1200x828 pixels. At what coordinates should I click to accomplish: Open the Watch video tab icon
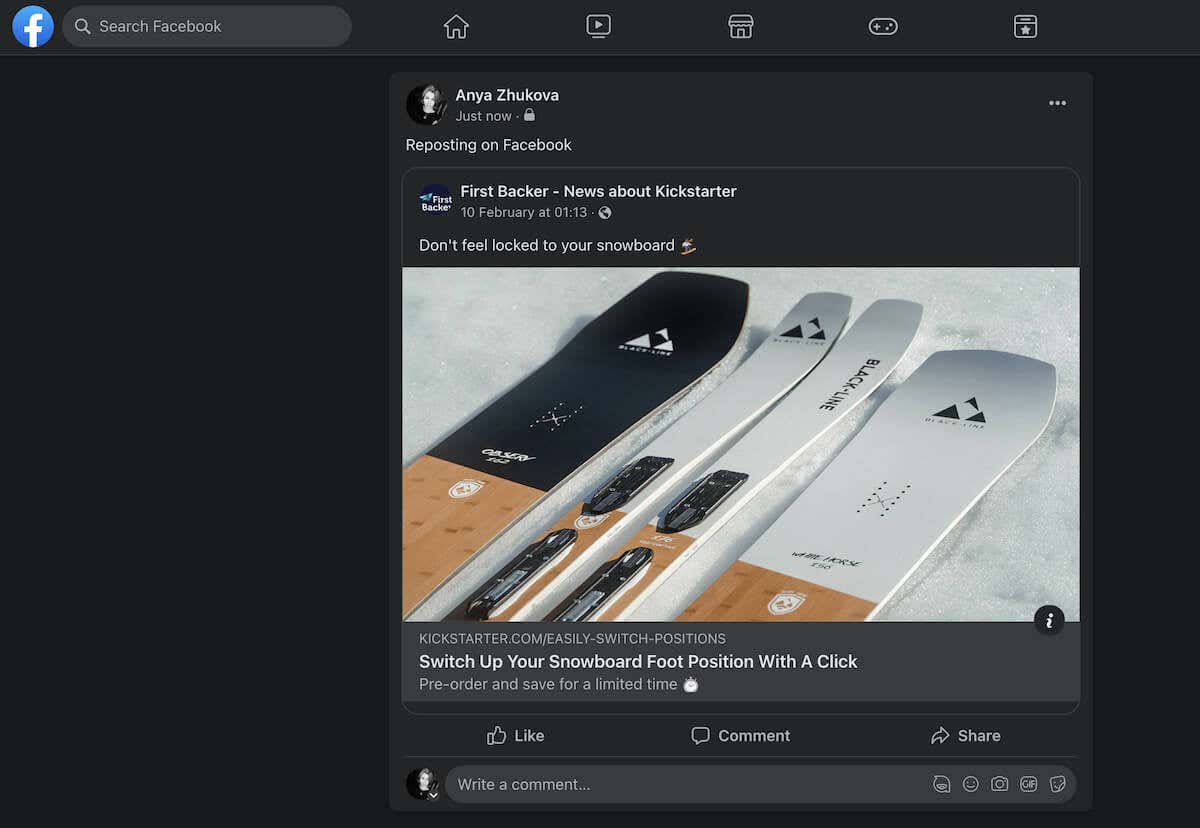pos(598,27)
